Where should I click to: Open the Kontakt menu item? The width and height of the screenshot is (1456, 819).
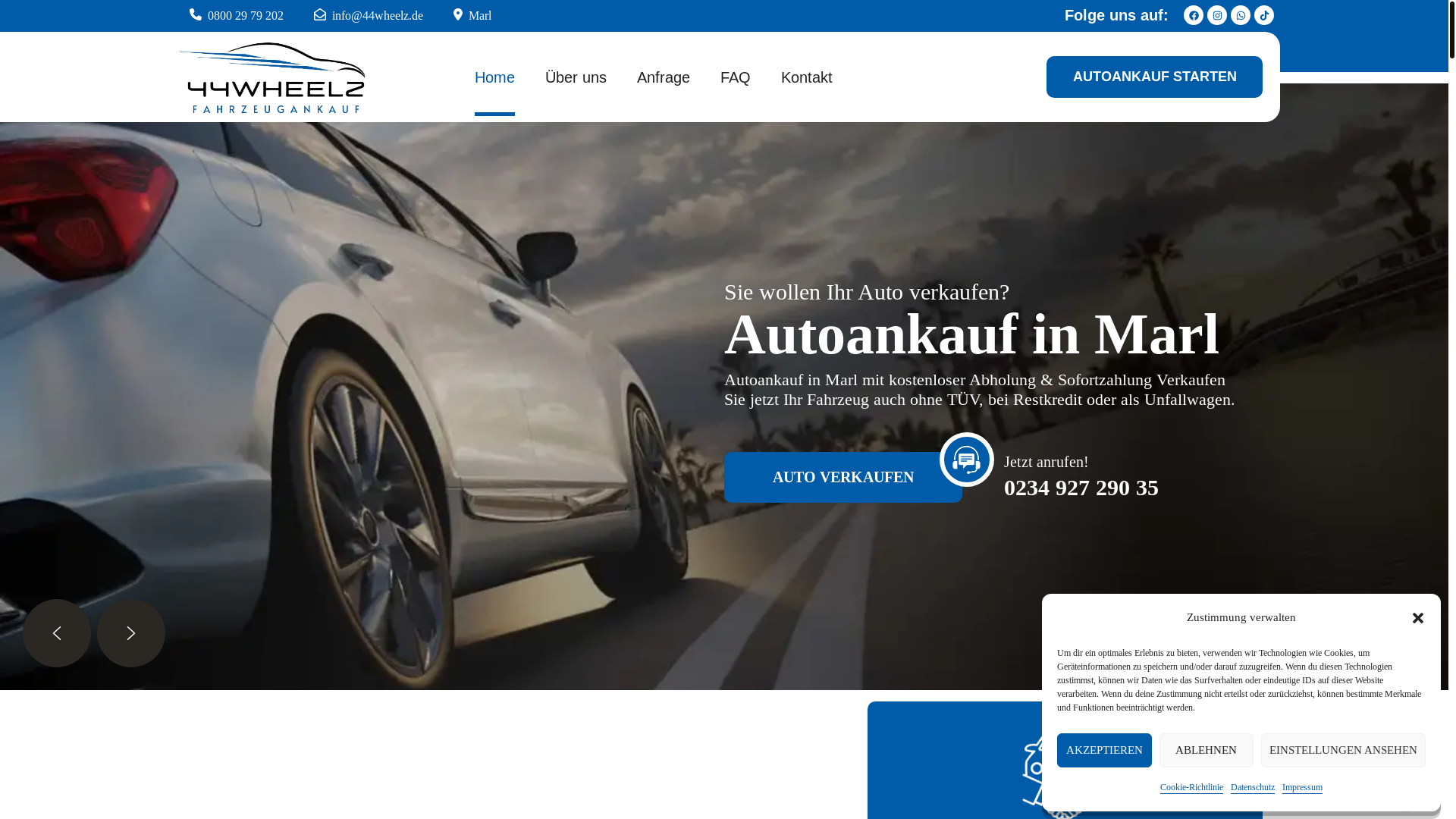[x=807, y=77]
